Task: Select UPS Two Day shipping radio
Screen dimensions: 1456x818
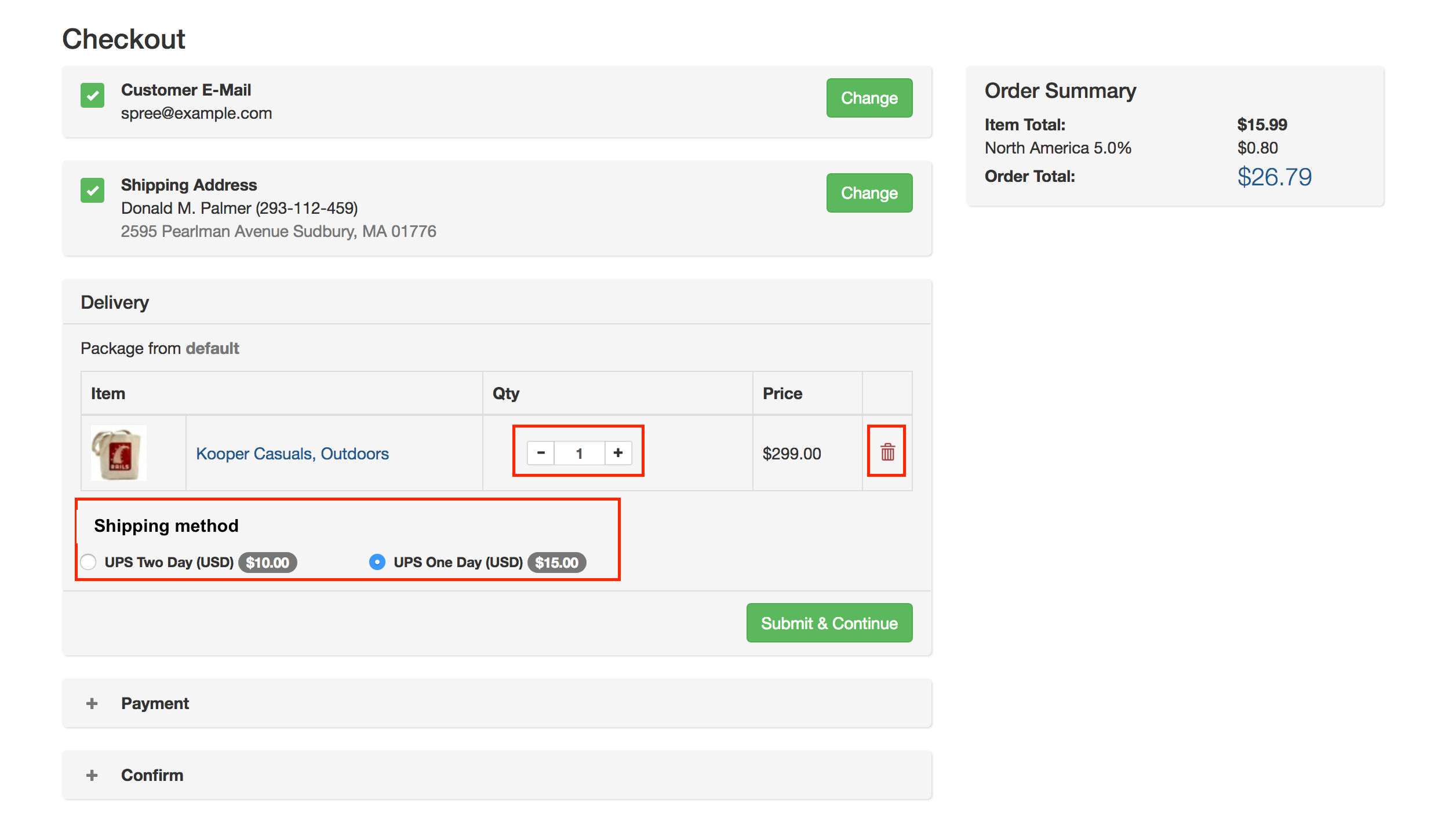Action: [x=89, y=562]
